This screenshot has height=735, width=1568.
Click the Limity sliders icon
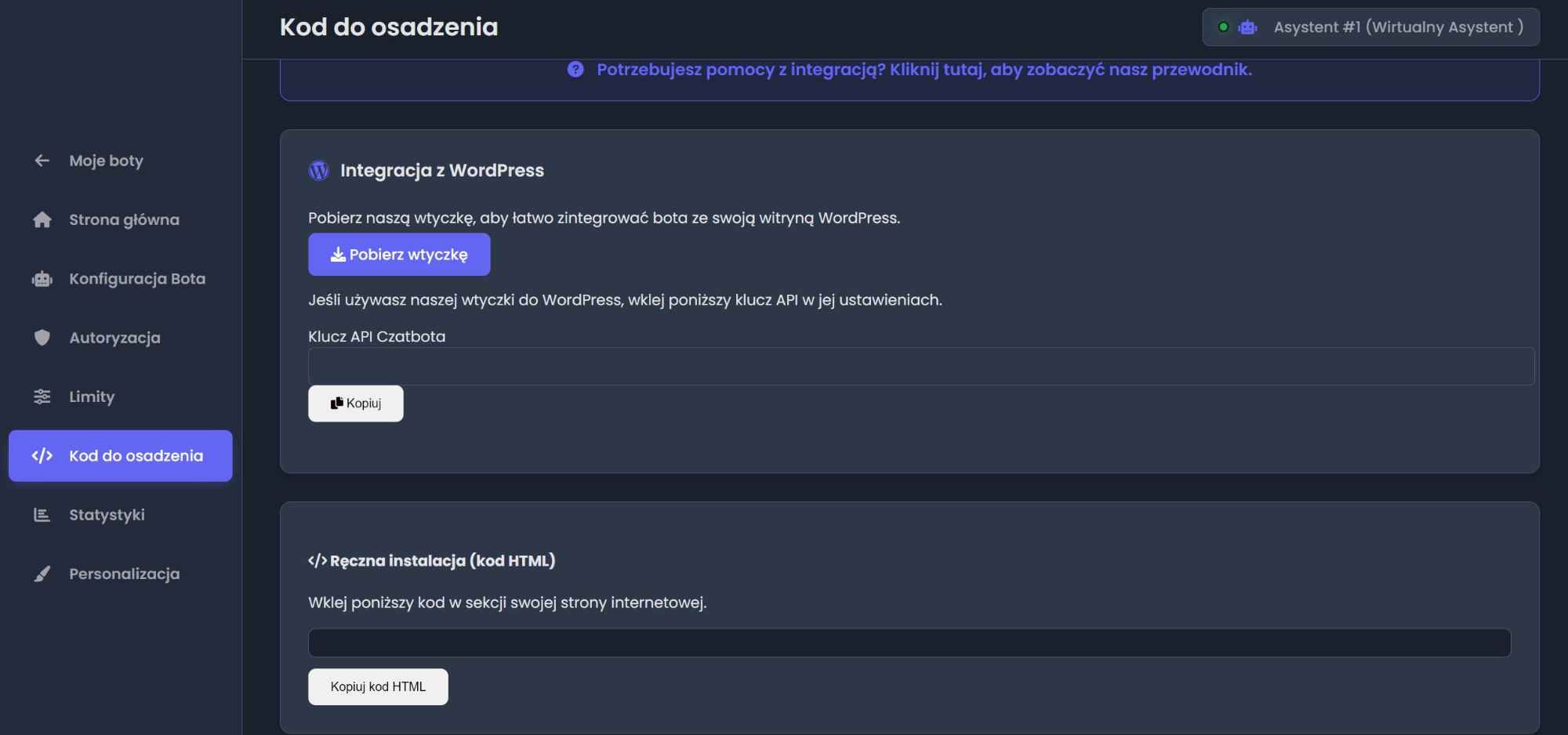point(42,396)
